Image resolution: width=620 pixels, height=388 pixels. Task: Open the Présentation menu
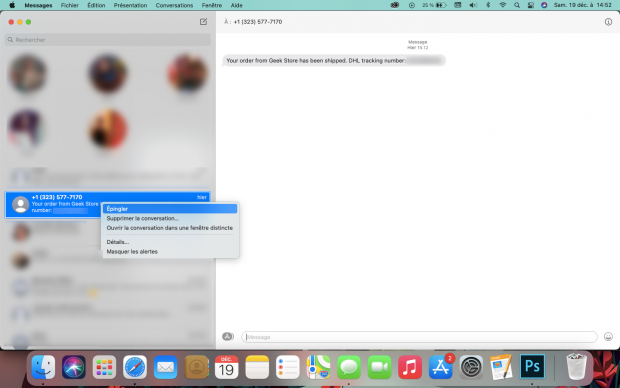point(130,5)
